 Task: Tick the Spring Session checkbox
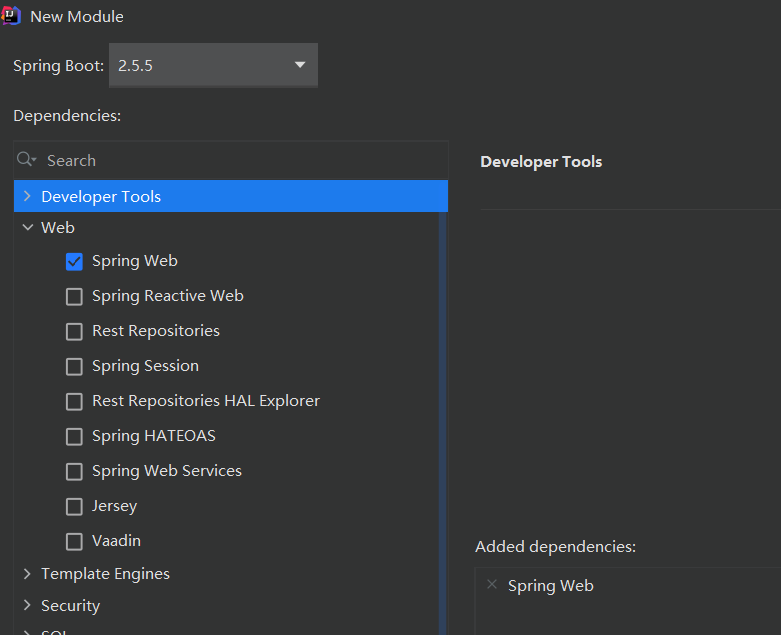74,366
